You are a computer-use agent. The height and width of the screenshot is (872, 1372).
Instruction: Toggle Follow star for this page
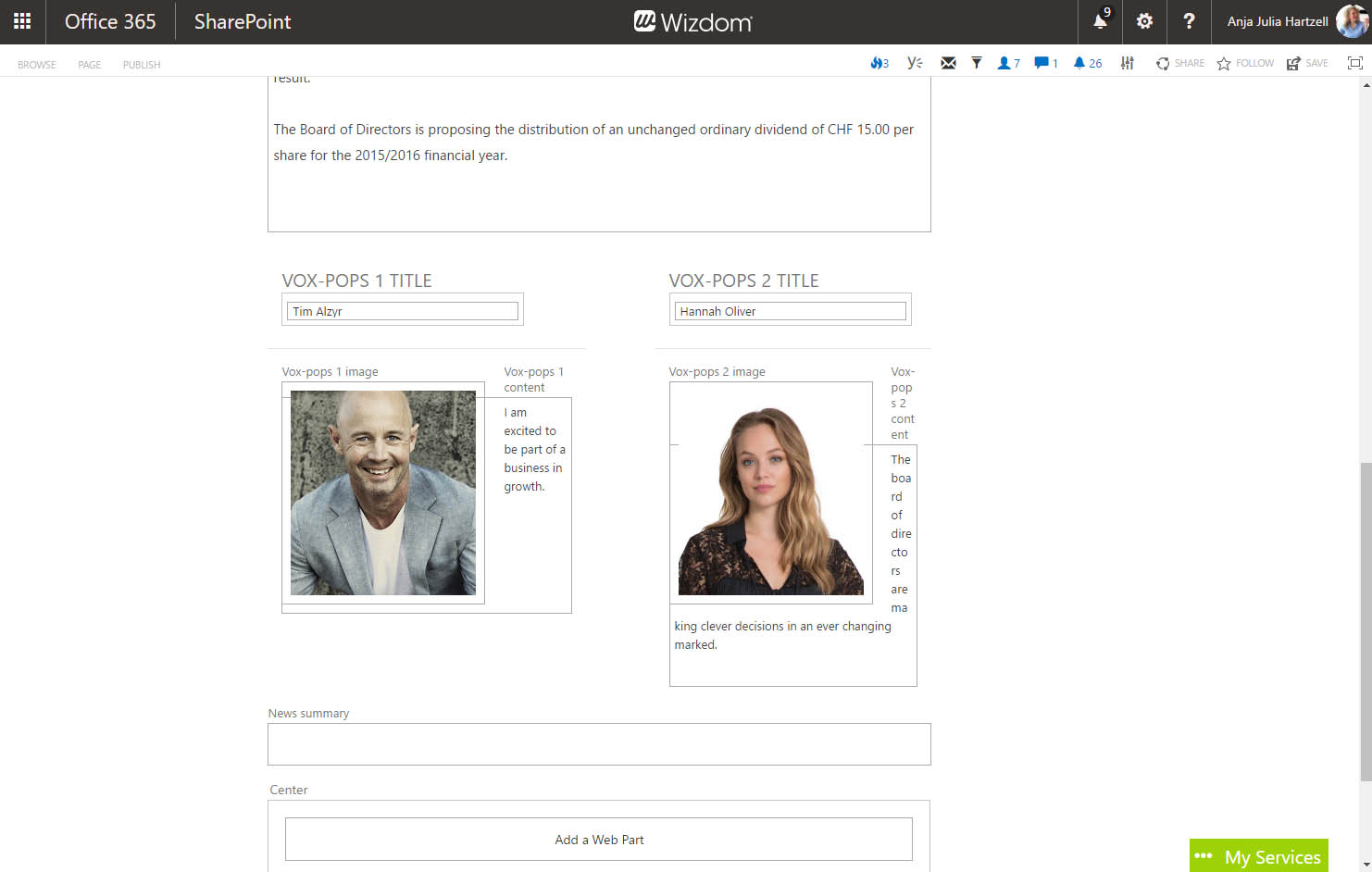pyautogui.click(x=1245, y=63)
